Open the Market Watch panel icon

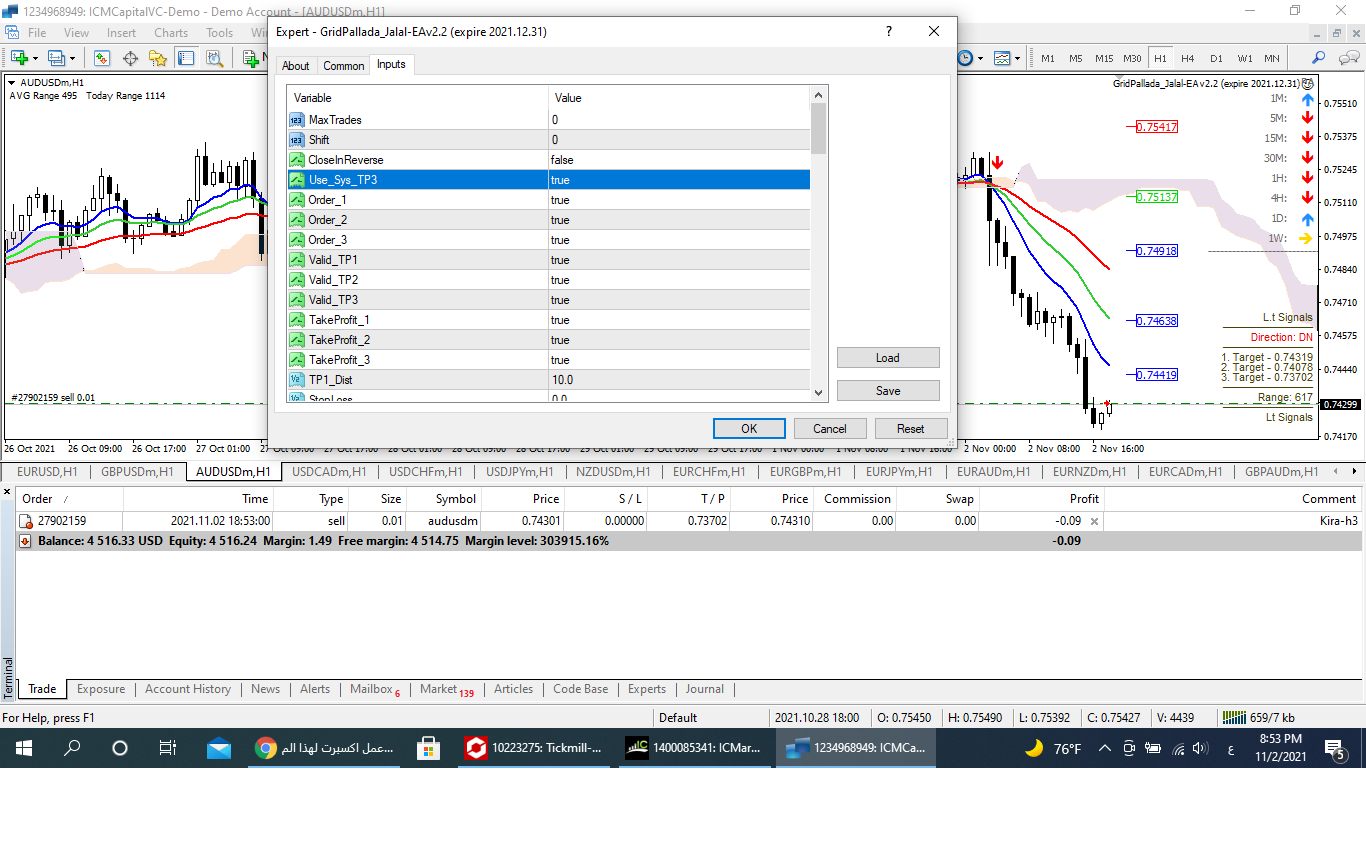(x=102, y=58)
